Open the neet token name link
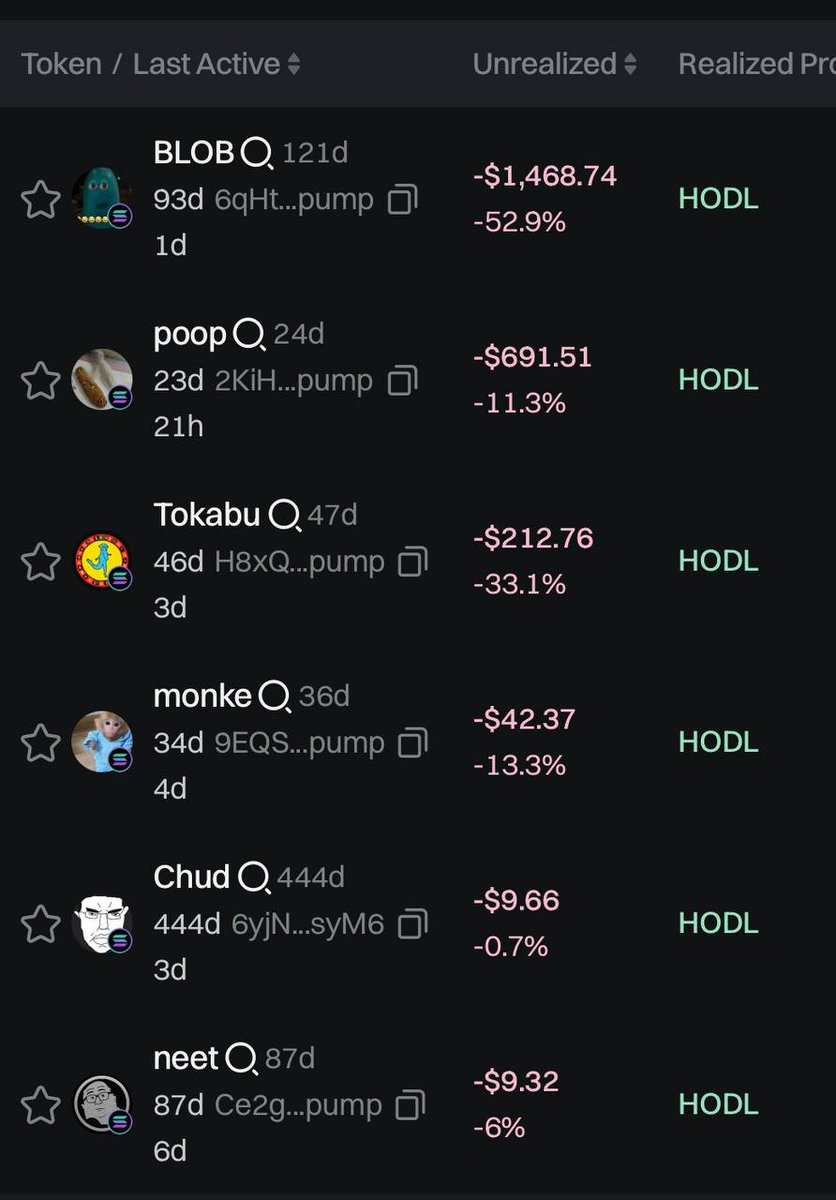 click(186, 1058)
